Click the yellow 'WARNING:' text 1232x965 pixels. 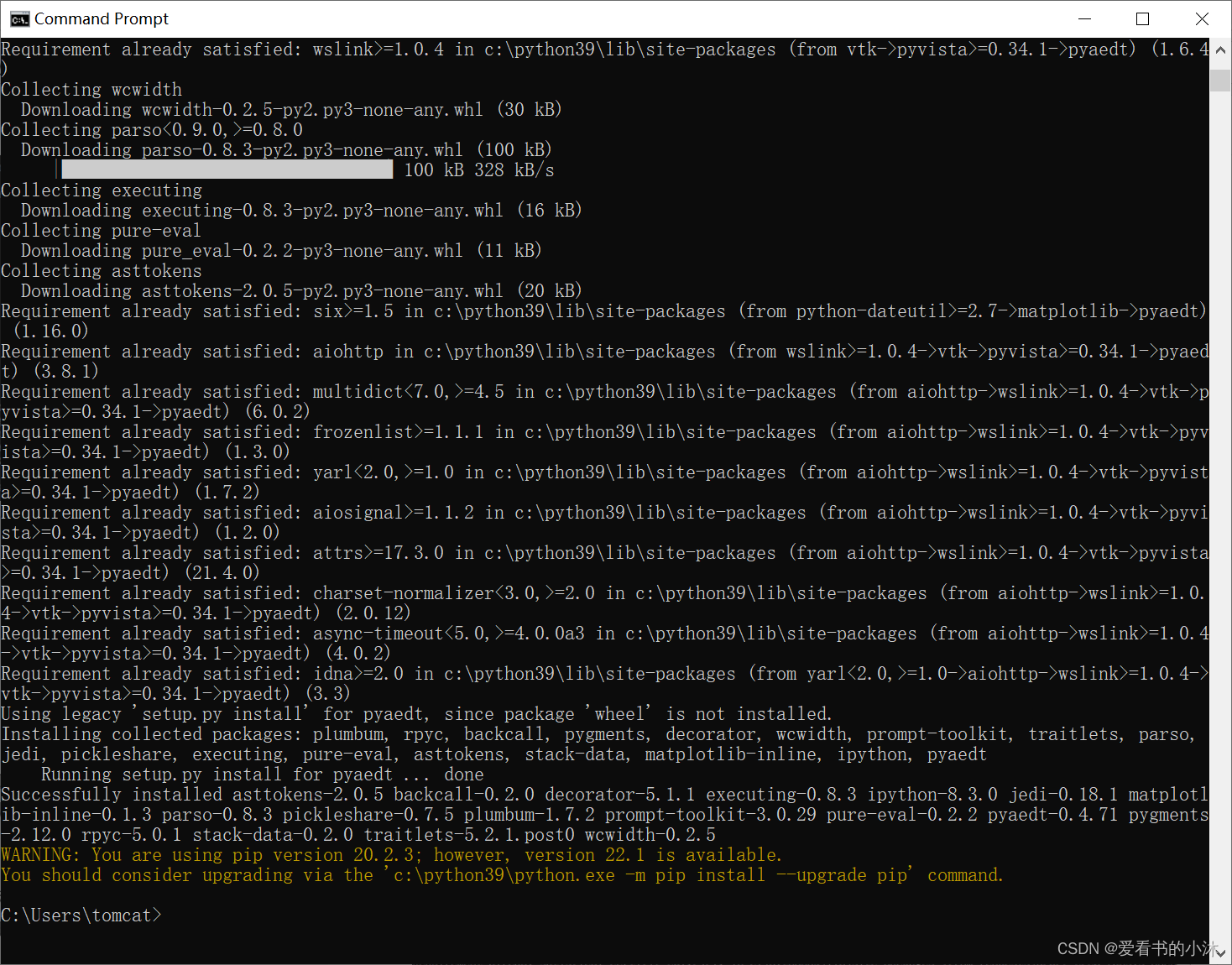coord(39,855)
